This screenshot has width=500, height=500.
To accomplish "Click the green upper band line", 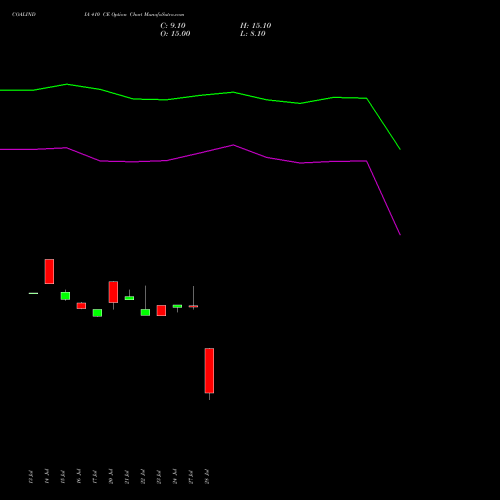I will [200, 95].
